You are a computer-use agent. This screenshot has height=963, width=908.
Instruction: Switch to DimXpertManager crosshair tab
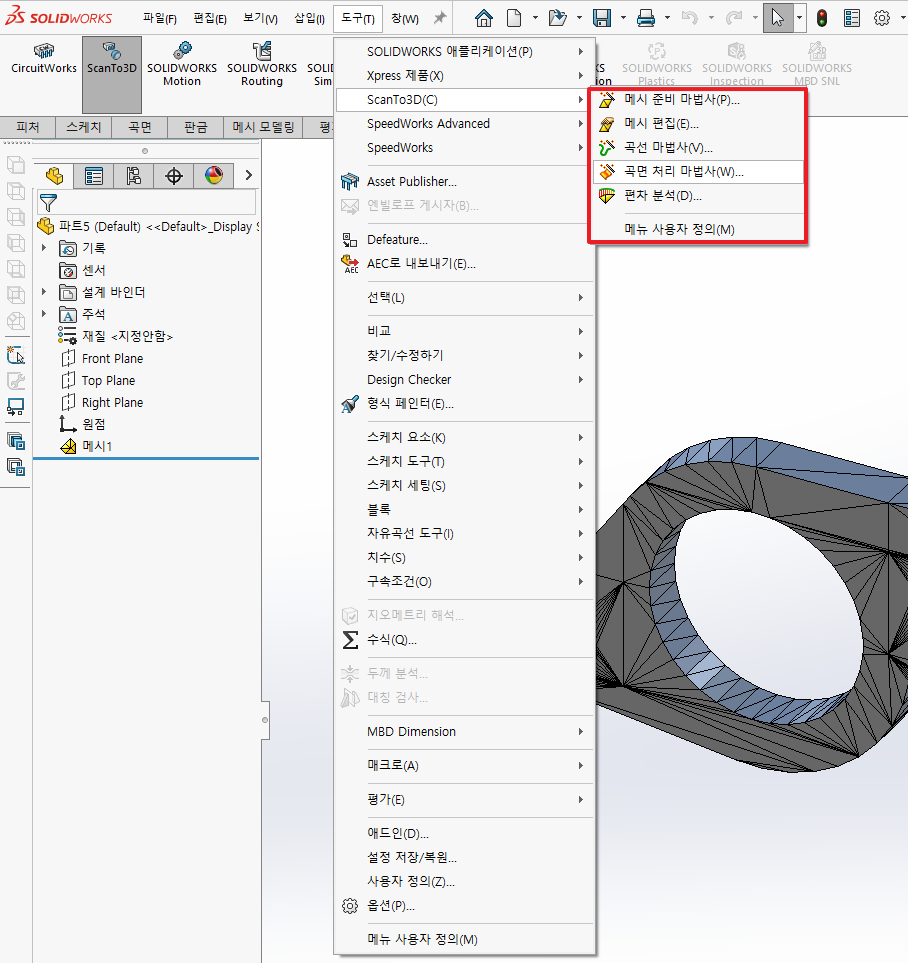[x=174, y=176]
